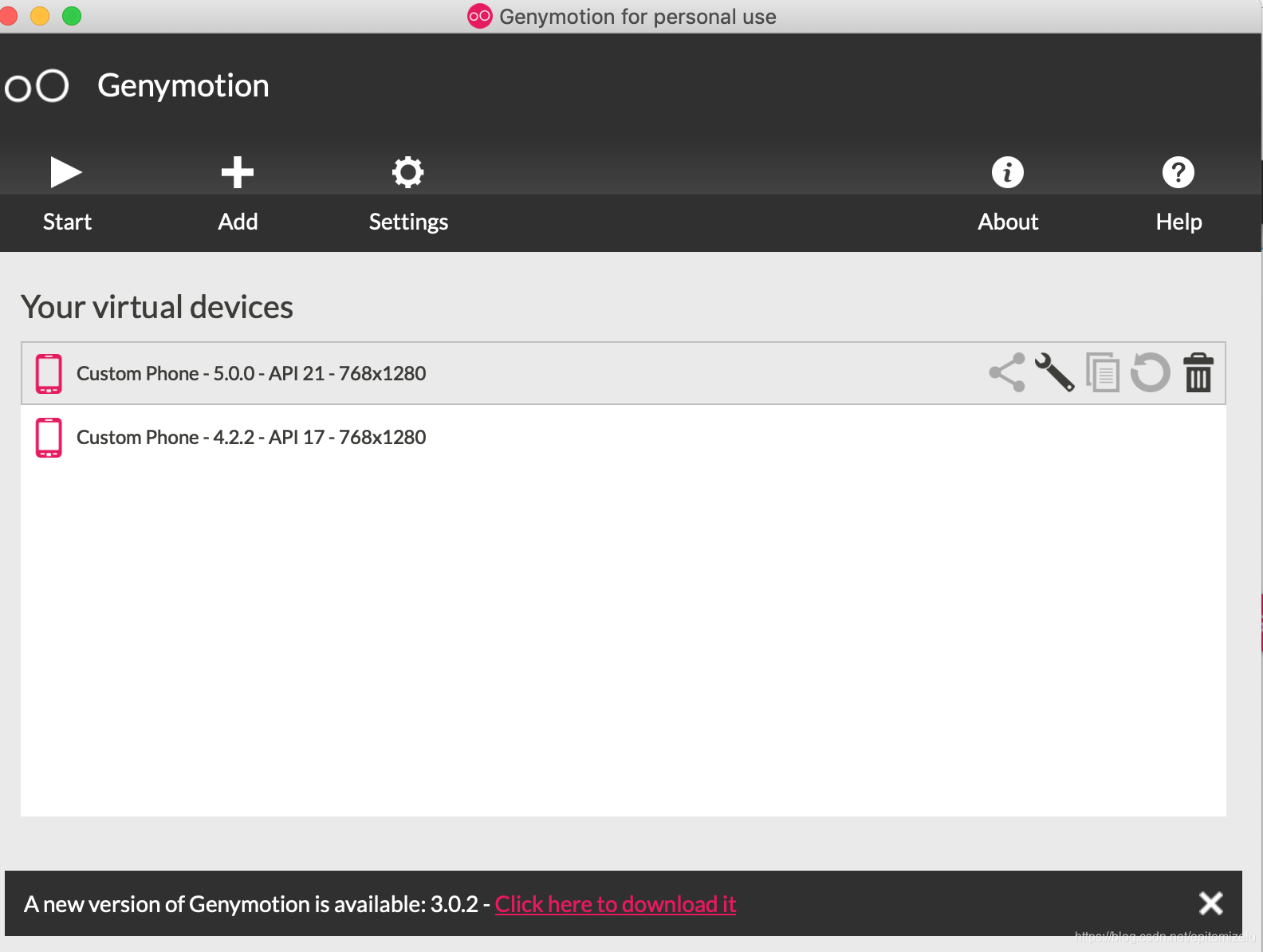Click the Settings label
Viewport: 1263px width, 952px height.
(408, 222)
